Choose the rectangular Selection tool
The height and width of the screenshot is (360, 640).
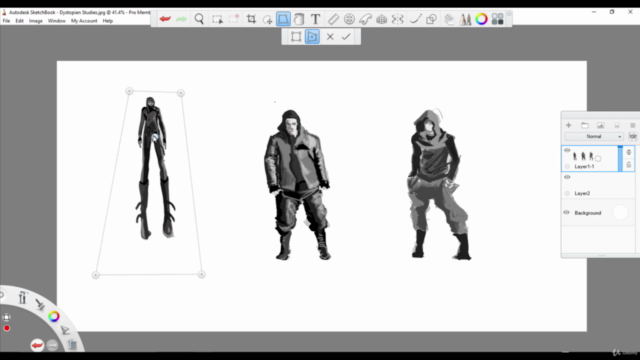click(217, 19)
